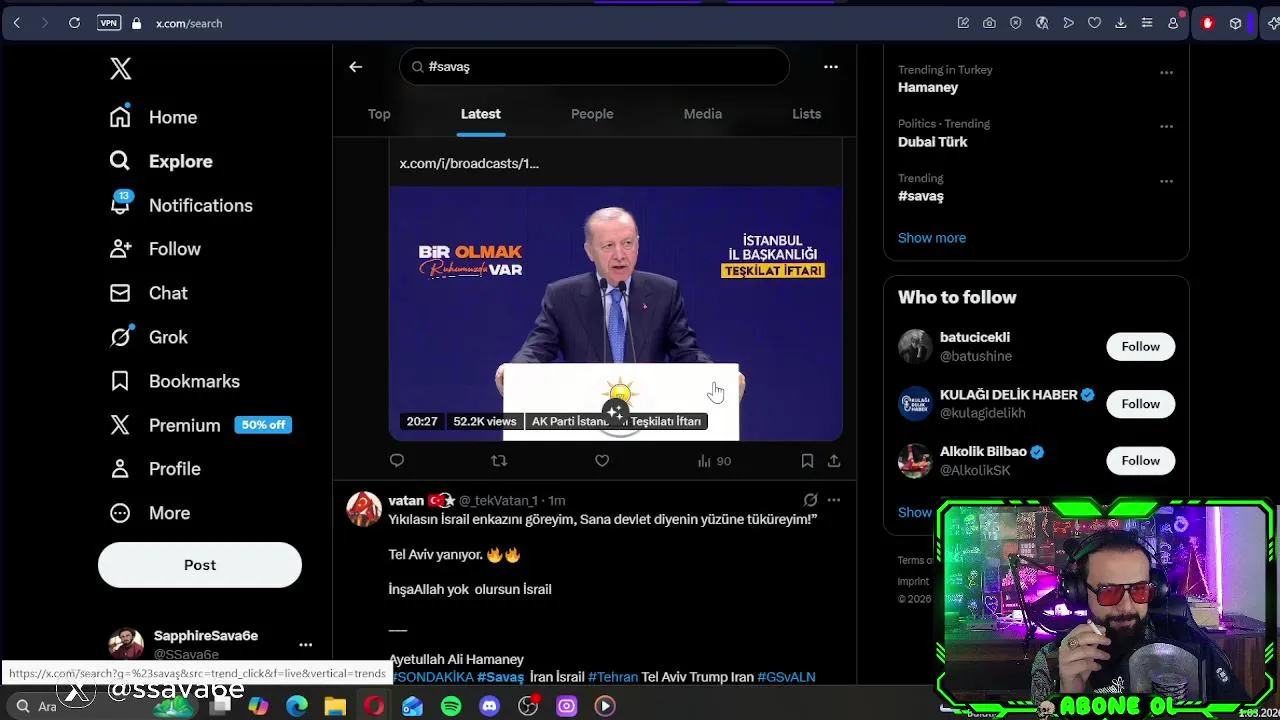1280x720 pixels.
Task: Switch to the Top tab
Action: pyautogui.click(x=379, y=114)
